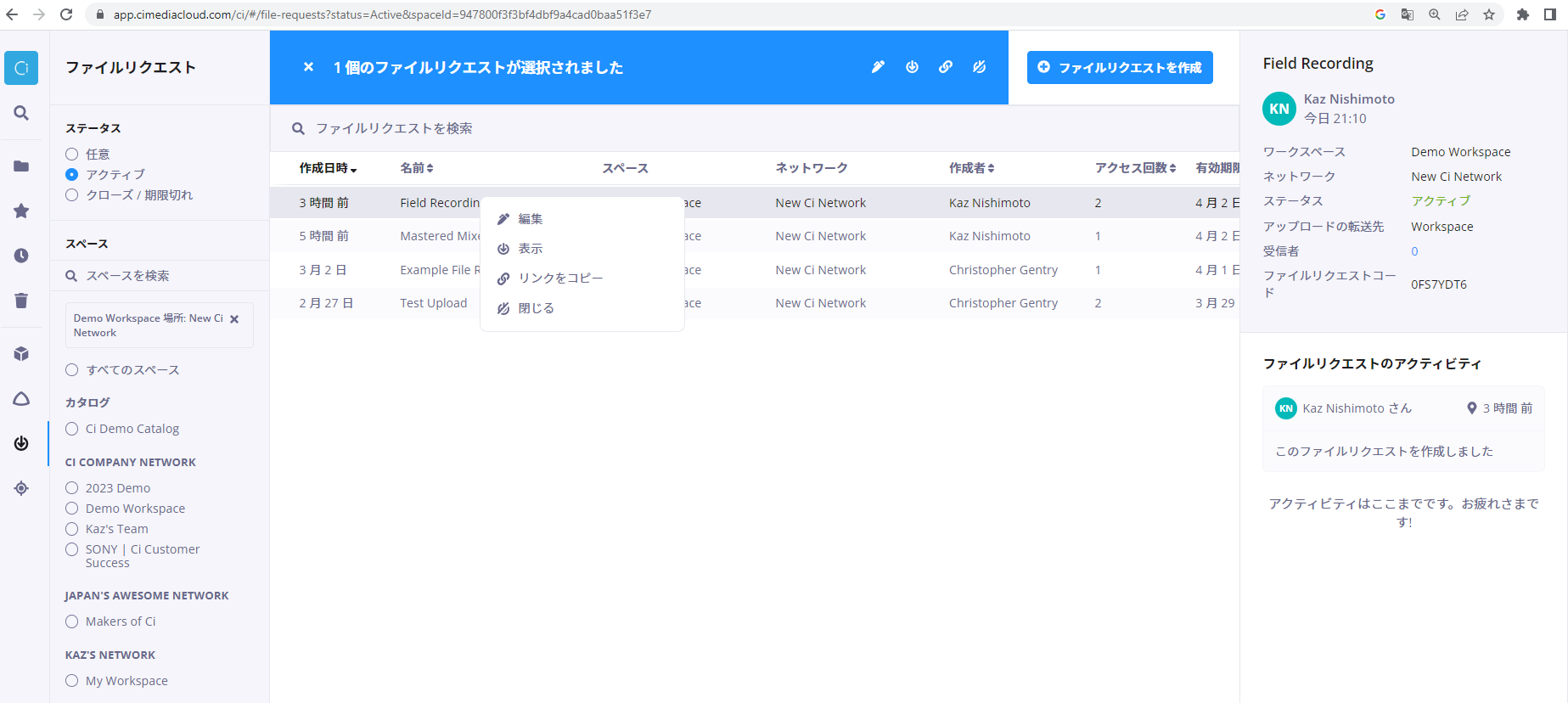Open the search icon in left sidebar
The width and height of the screenshot is (1568, 703).
[x=21, y=113]
